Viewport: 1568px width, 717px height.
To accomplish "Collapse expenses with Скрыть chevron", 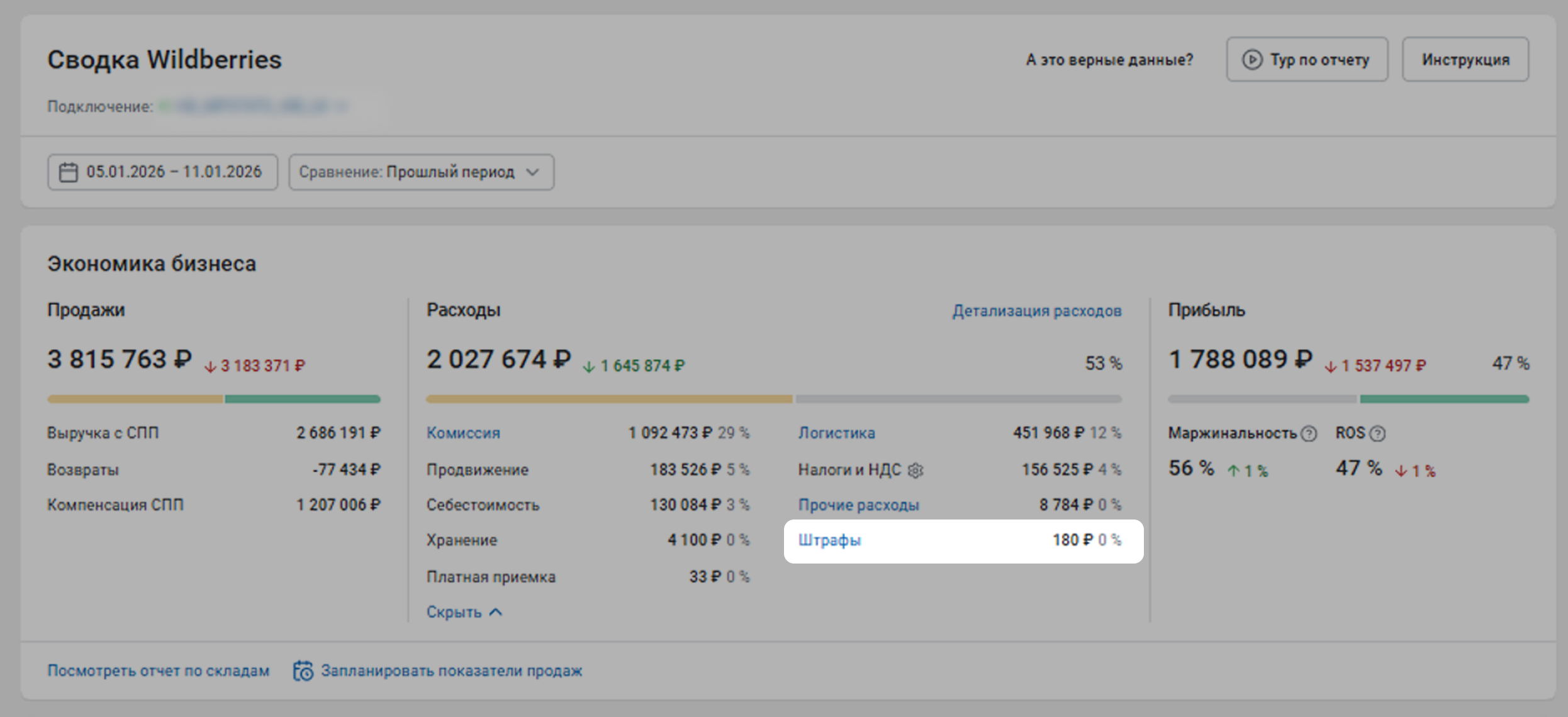I will (496, 612).
